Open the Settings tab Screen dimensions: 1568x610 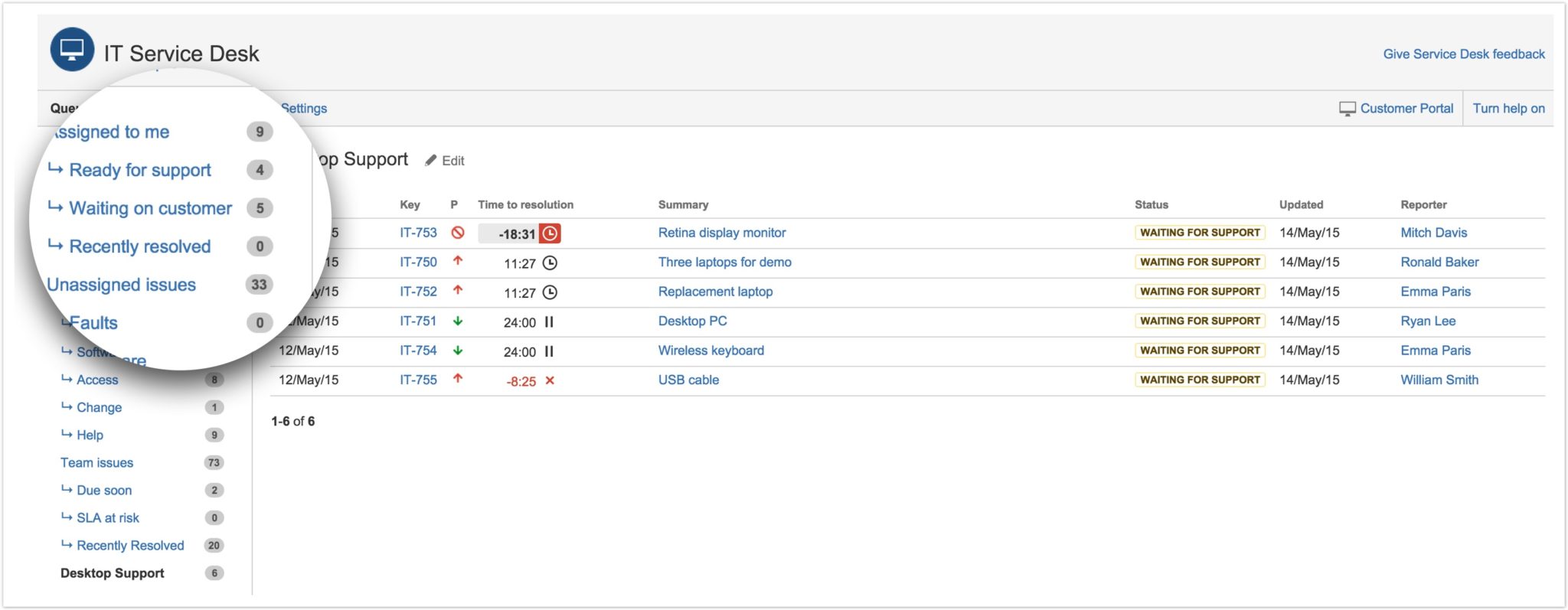pyautogui.click(x=304, y=109)
